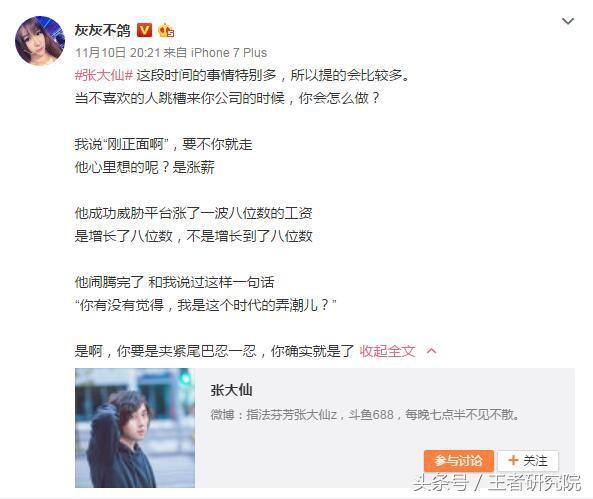The height and width of the screenshot is (499, 593).
Task: Follow the topic with +关注 button
Action: (528, 461)
